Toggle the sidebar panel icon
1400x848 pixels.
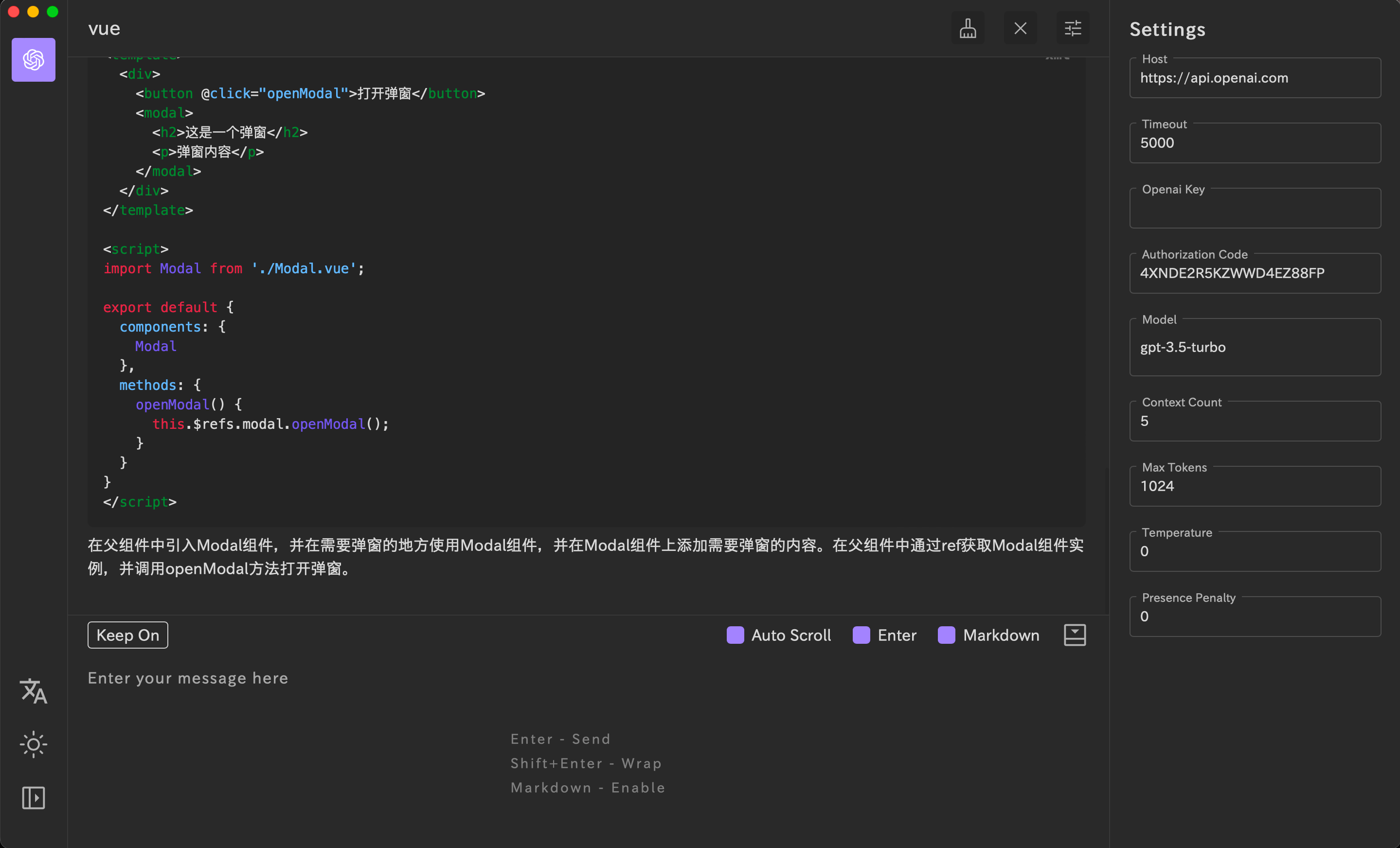coord(34,797)
